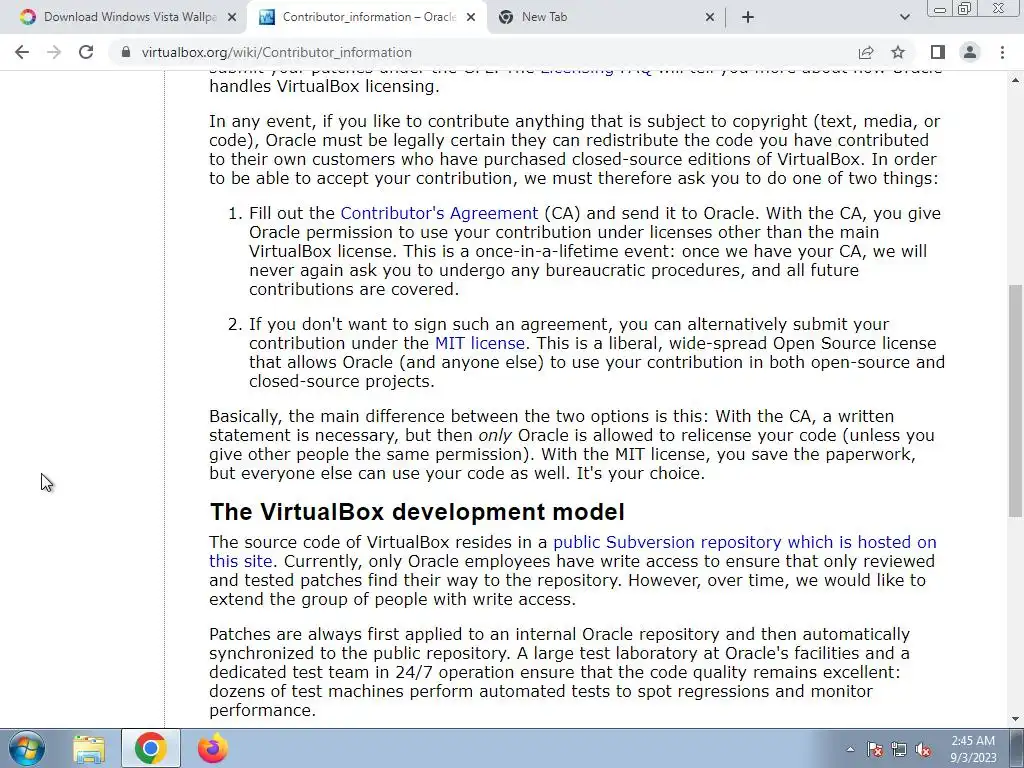Screen dimensions: 1024x768
Task: Expand the tab search dropdown arrow
Action: pyautogui.click(x=904, y=17)
